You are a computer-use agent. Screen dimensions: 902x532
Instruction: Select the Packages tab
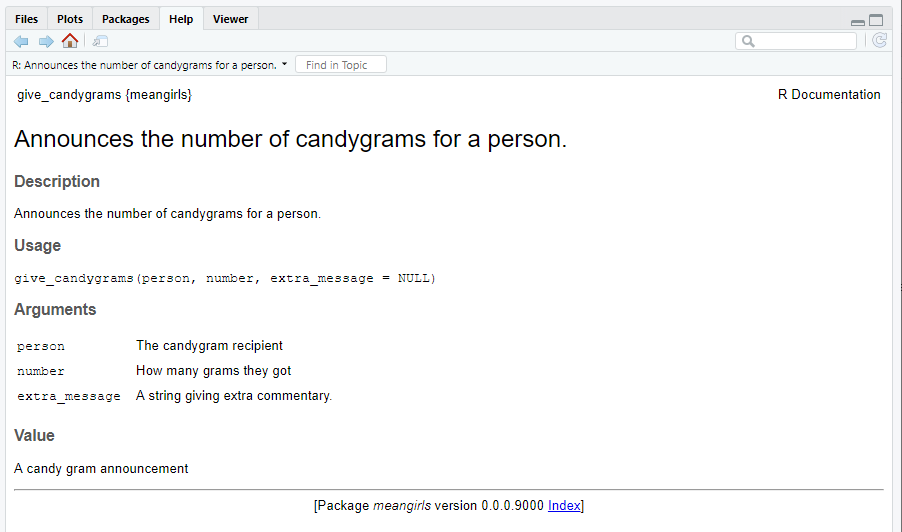pos(125,19)
